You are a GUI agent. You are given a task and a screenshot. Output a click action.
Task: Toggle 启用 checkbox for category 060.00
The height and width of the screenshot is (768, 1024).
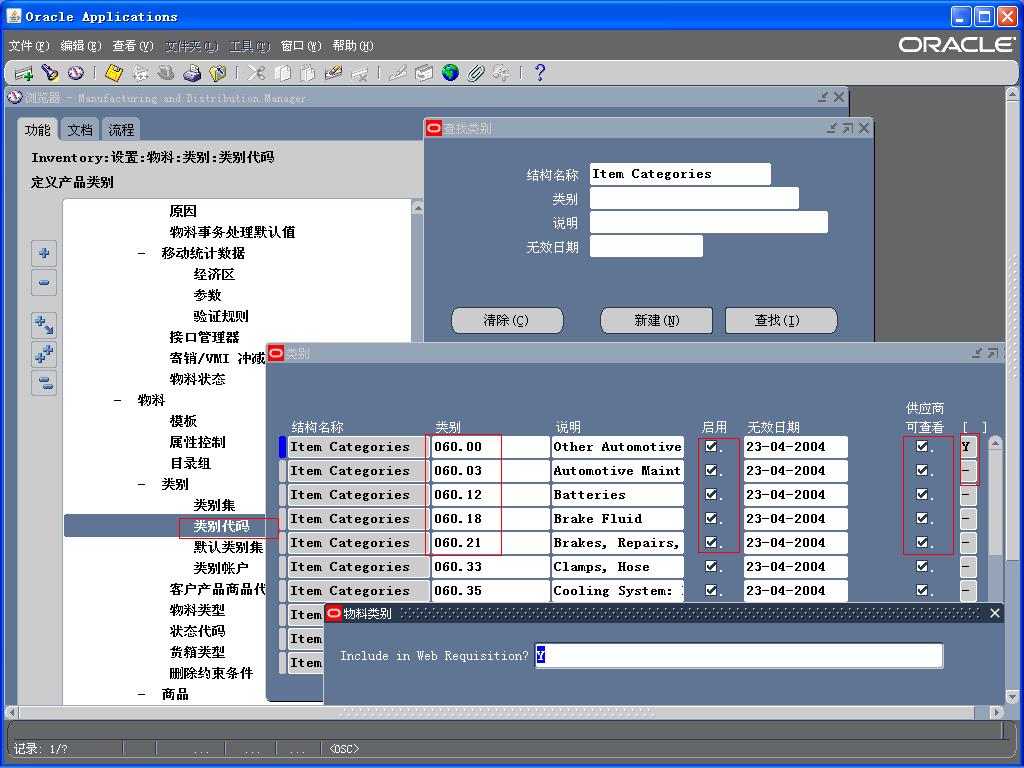[x=711, y=447]
